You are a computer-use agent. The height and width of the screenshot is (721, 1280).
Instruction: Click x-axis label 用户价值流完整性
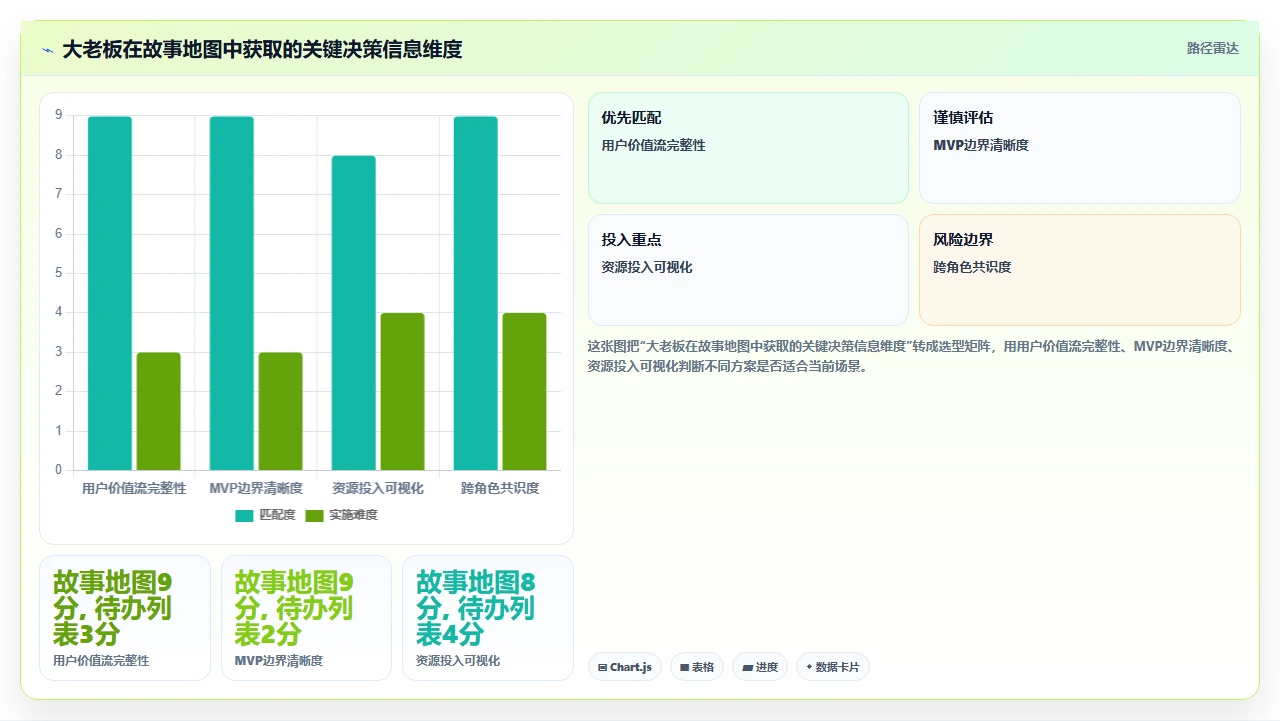pos(134,488)
